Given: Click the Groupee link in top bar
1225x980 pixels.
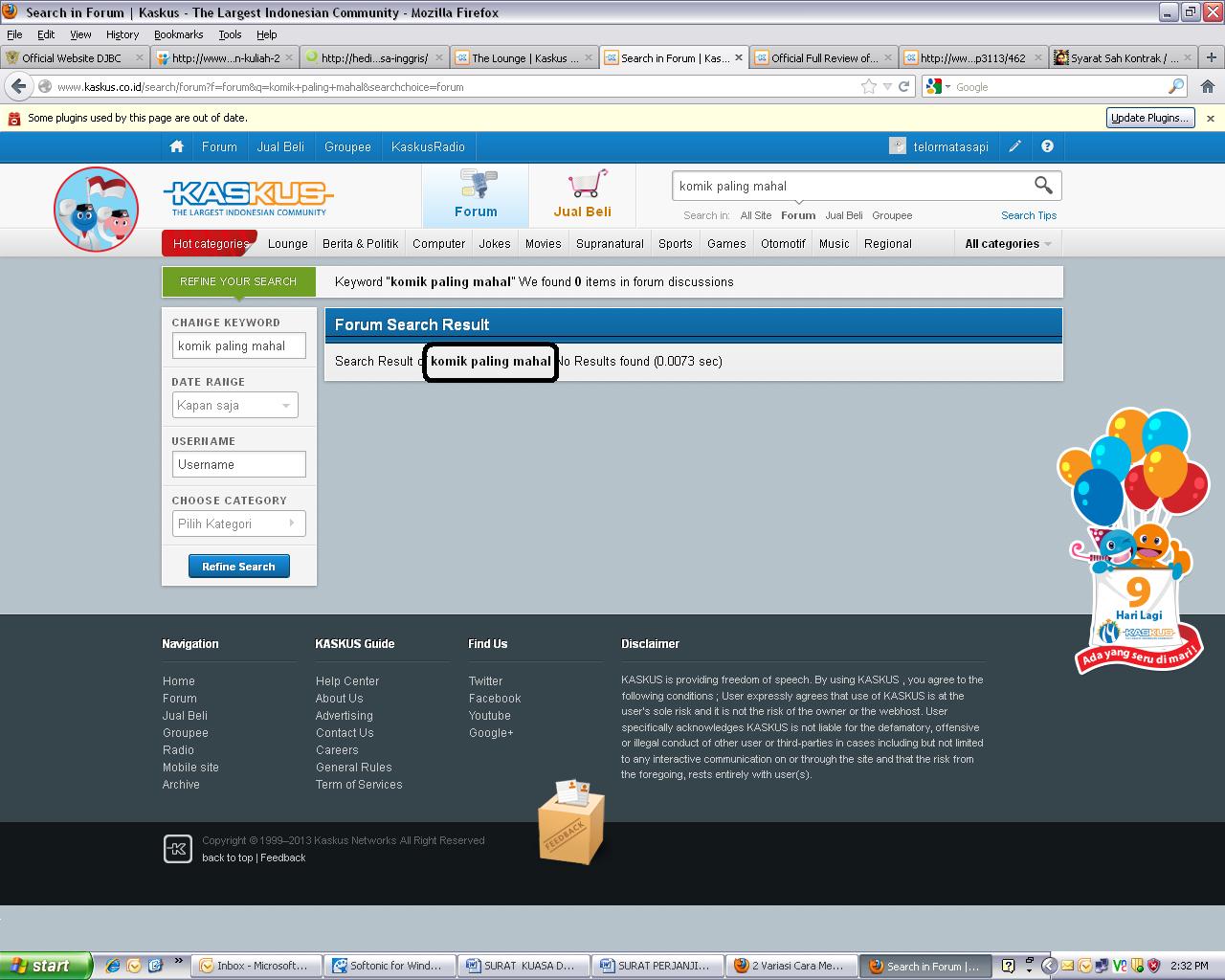Looking at the screenshot, I should [x=347, y=146].
